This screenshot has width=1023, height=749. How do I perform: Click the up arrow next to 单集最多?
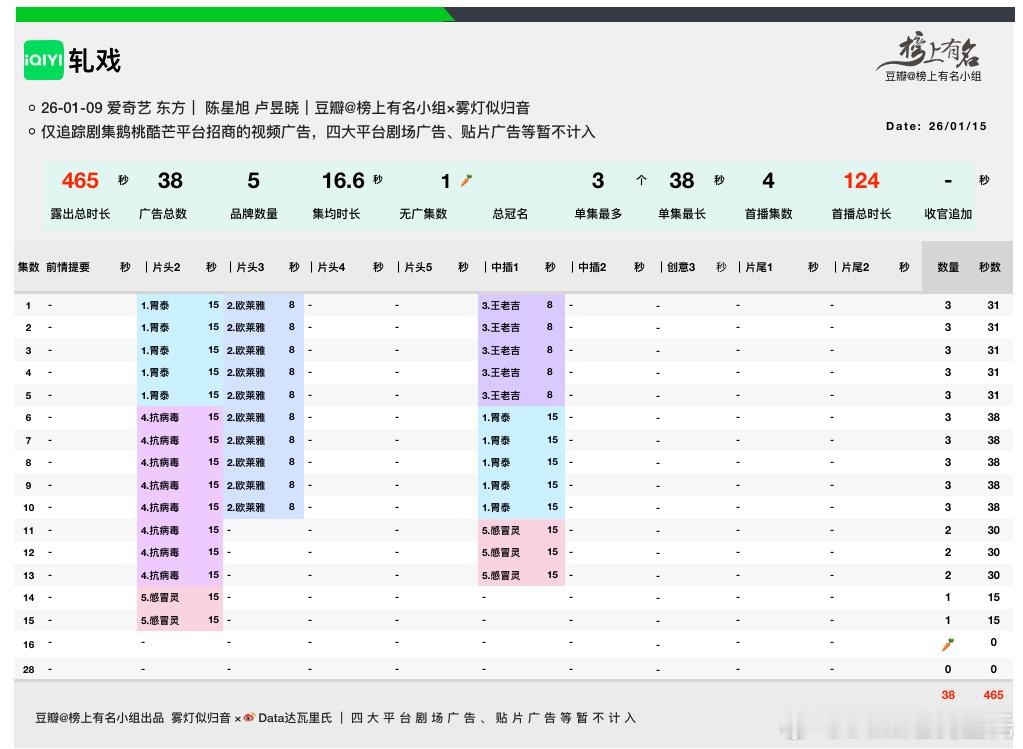click(x=641, y=181)
